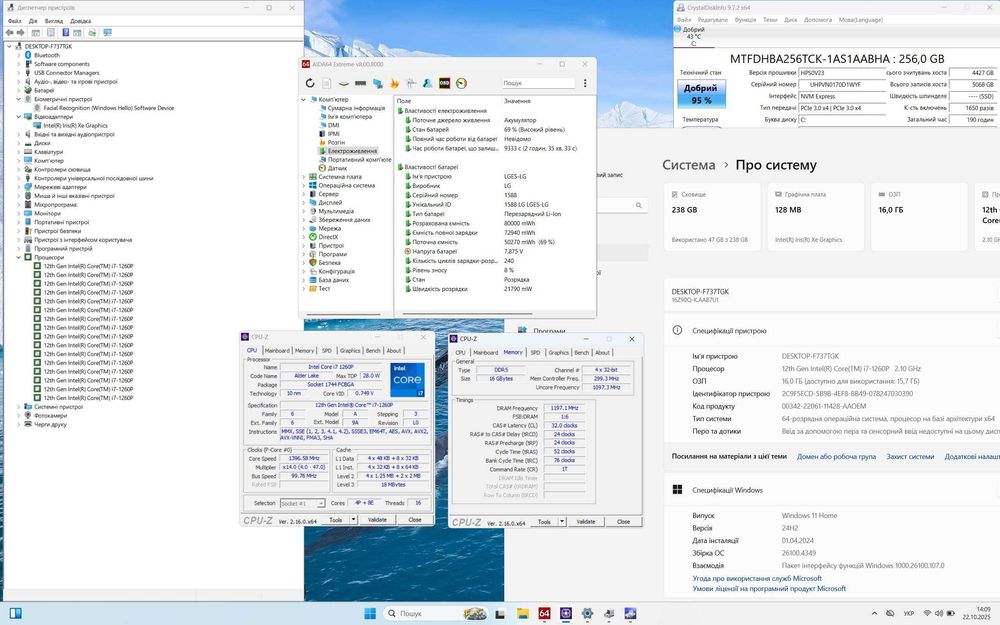Open the Диск menu in CrystalDiskInfo
The image size is (1000, 625).
pyautogui.click(x=791, y=20)
